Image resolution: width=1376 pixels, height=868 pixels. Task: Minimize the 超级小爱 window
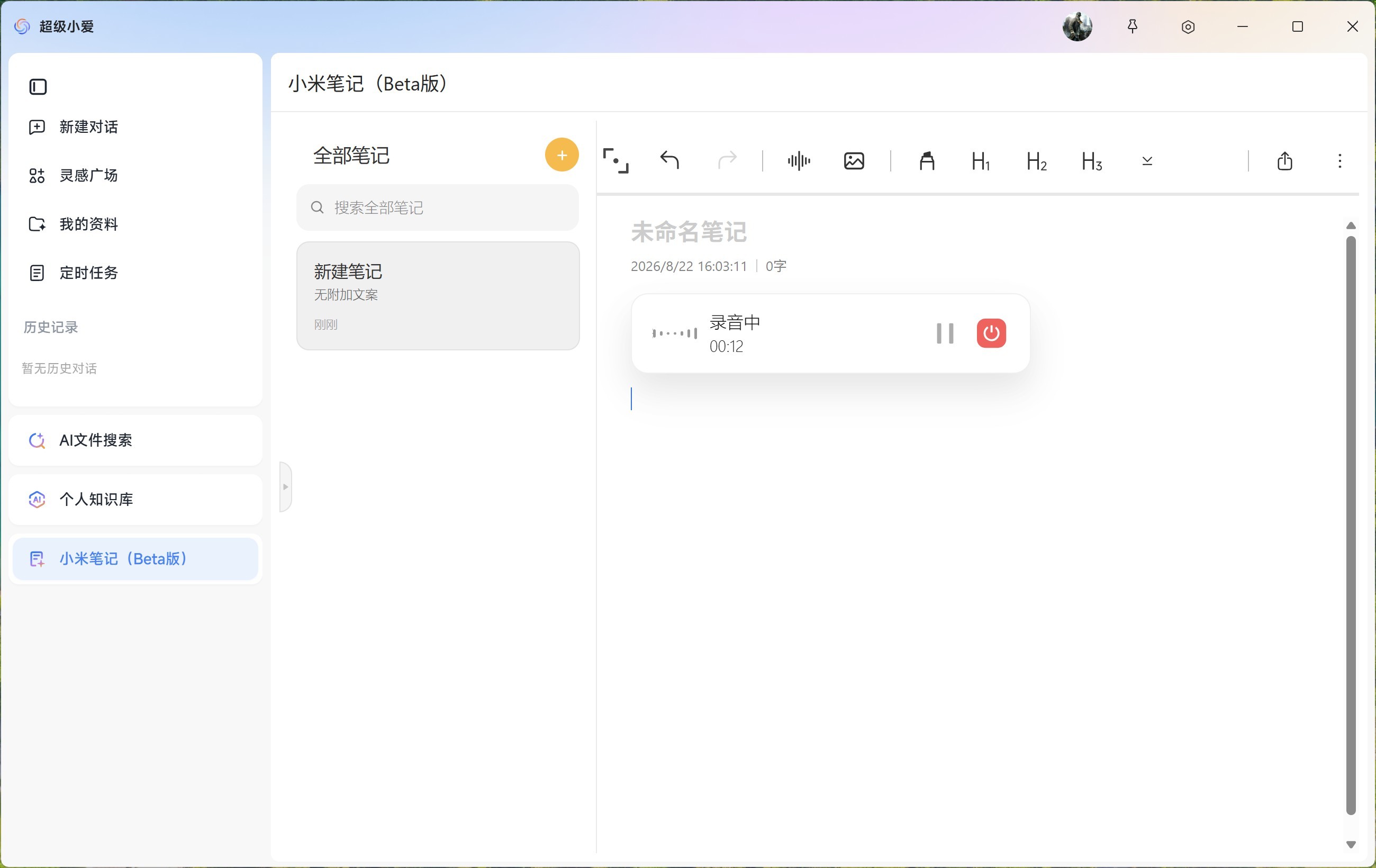pos(1242,26)
